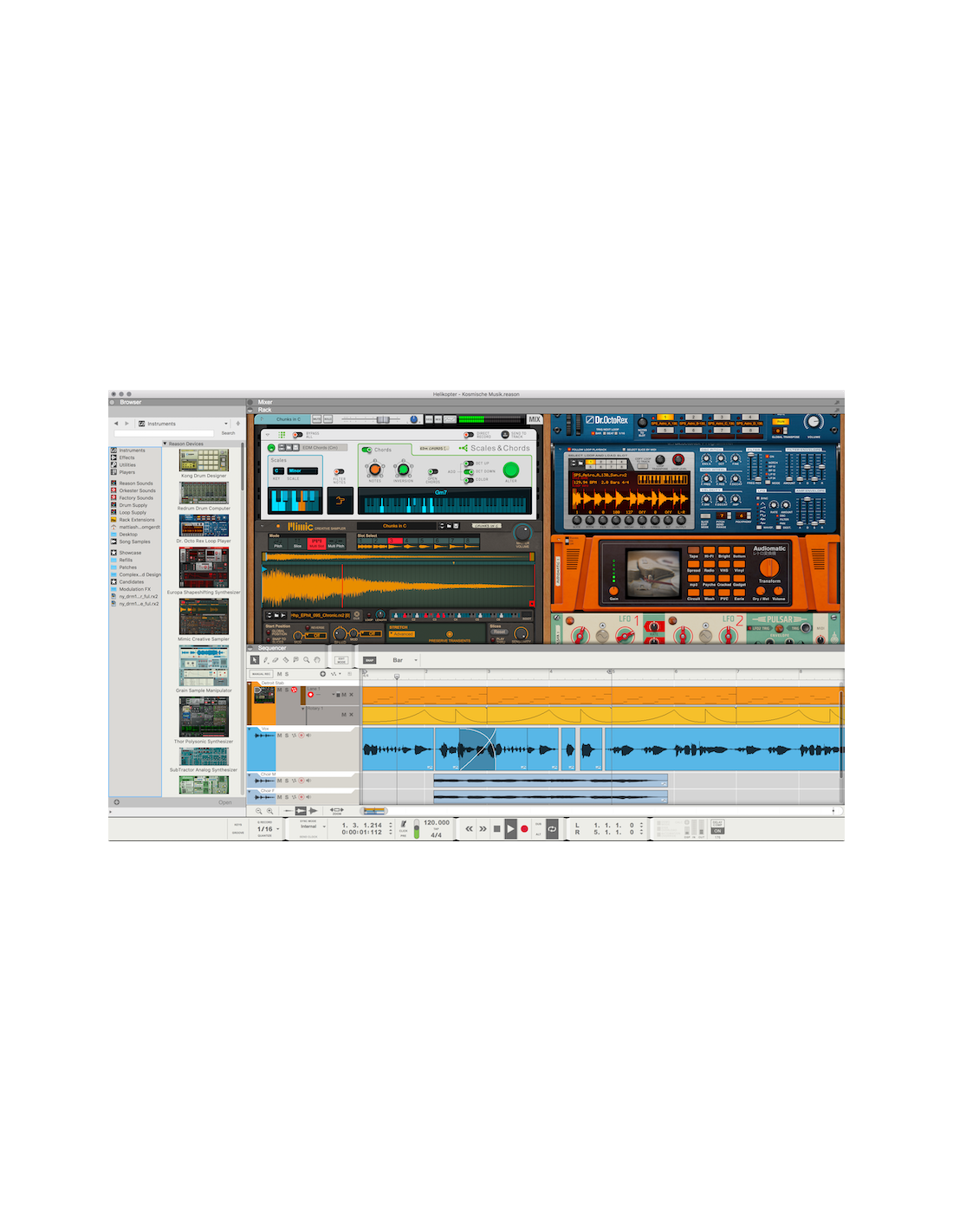Screen dimensions: 953x1232
Task: Toggle Bypass All on the Players device
Action: (x=297, y=435)
